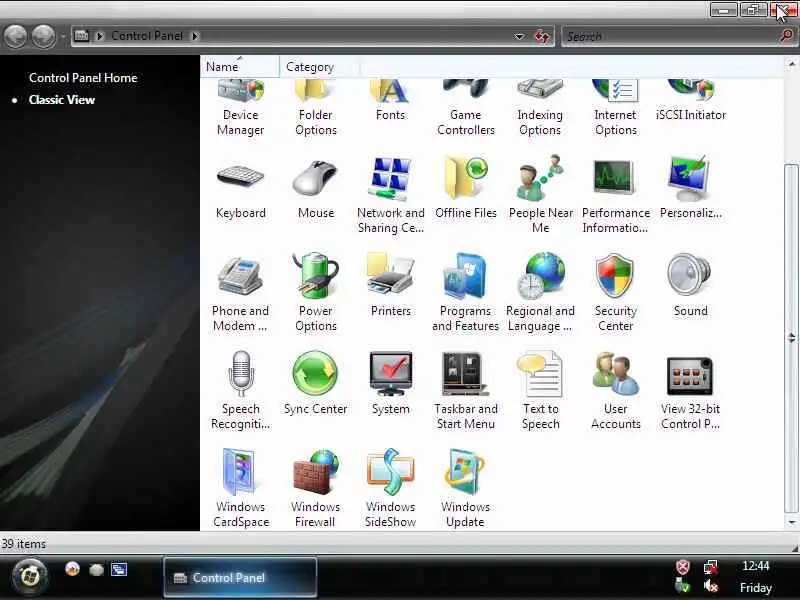
Task: Open Indexing Options item
Action: [540, 108]
